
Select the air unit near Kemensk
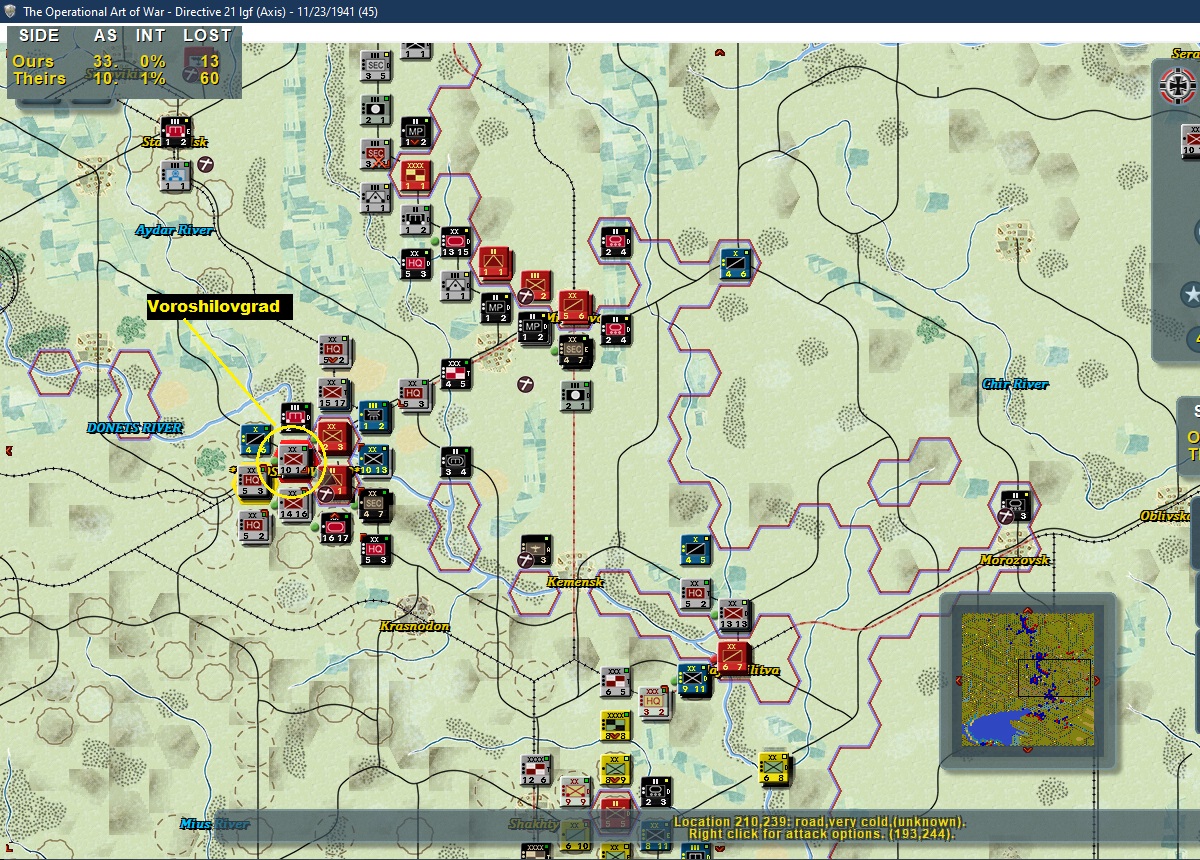[537, 550]
